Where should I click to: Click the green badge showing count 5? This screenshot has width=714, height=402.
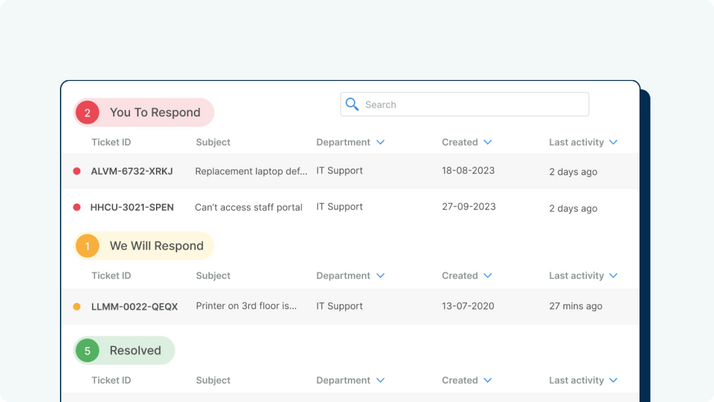pyautogui.click(x=87, y=351)
